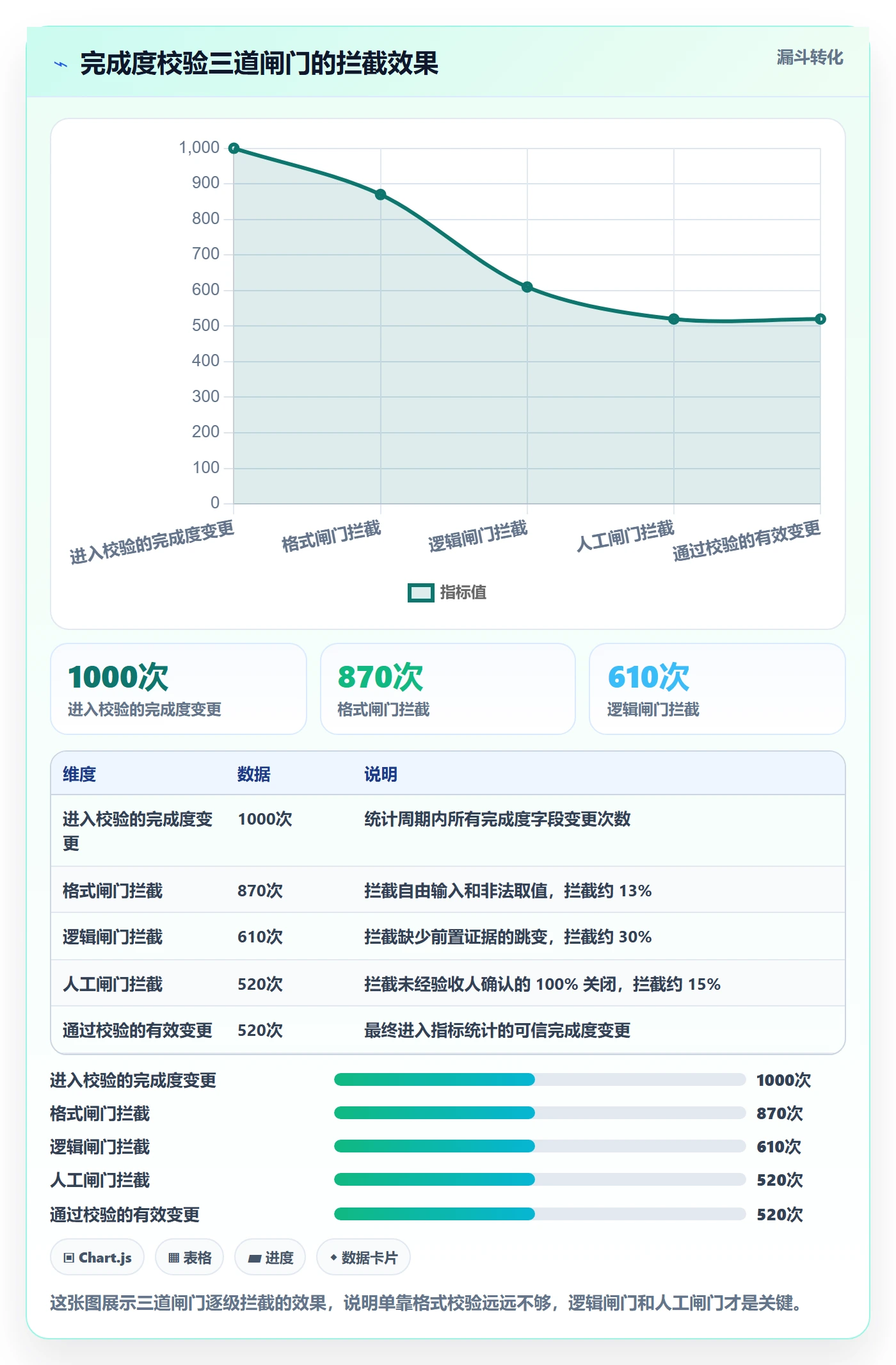Select the chart data point at 人工闸门拦截
This screenshot has height=1365, width=896.
click(x=673, y=319)
